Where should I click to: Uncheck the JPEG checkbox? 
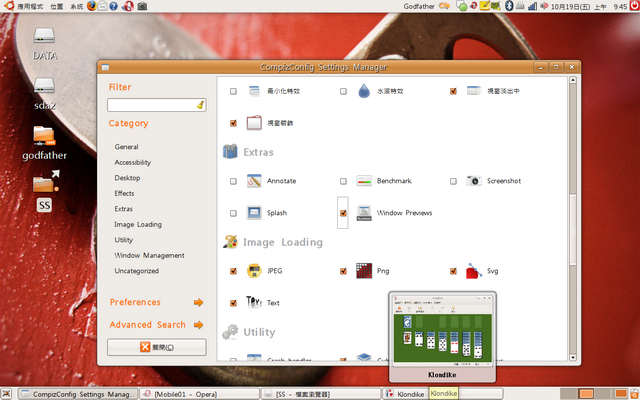click(233, 271)
